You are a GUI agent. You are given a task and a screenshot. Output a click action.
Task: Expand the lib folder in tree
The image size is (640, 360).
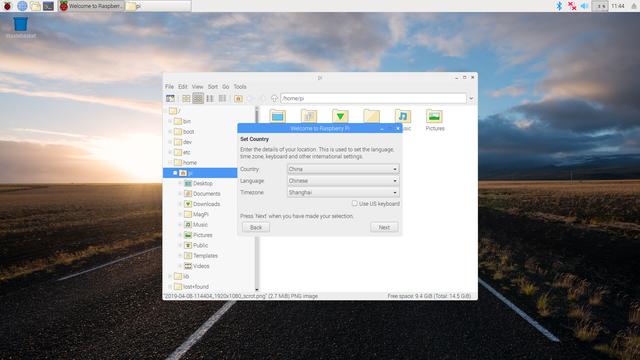click(x=170, y=276)
